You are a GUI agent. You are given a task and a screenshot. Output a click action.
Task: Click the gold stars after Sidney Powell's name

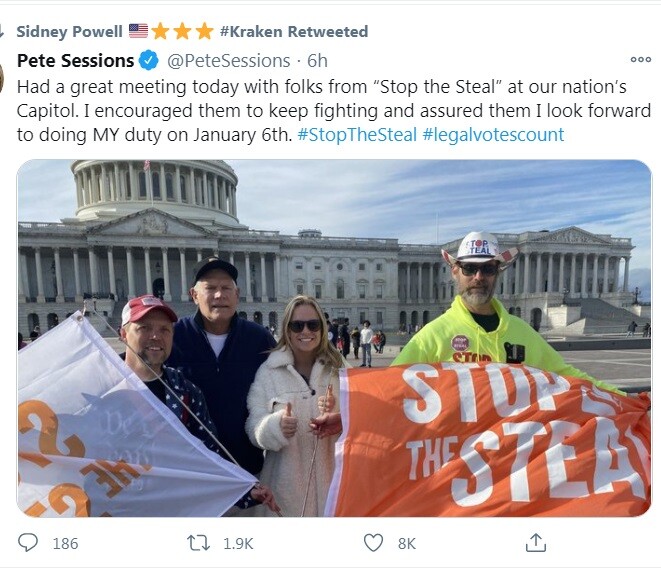(x=182, y=31)
